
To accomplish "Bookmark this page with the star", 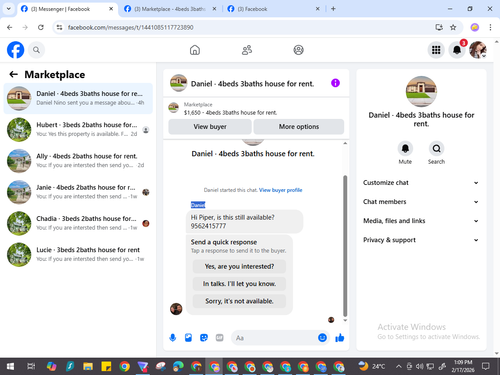I will pos(453,27).
